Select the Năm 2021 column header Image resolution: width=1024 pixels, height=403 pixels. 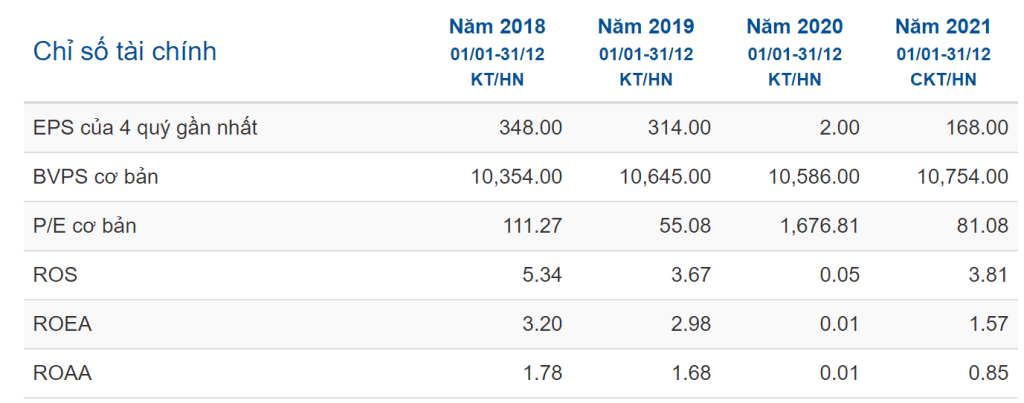coord(943,26)
